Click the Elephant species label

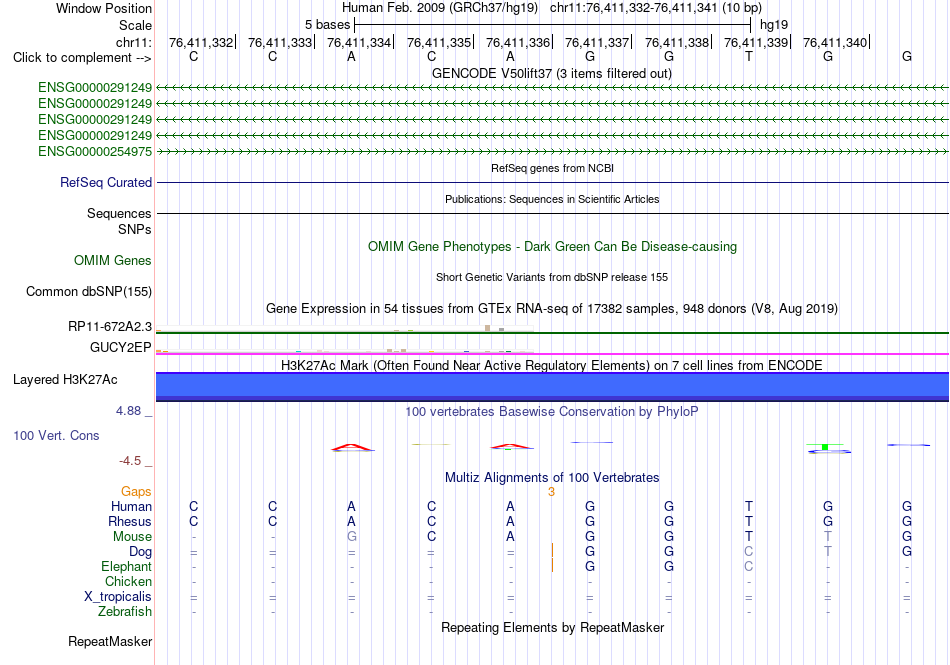tap(126, 566)
